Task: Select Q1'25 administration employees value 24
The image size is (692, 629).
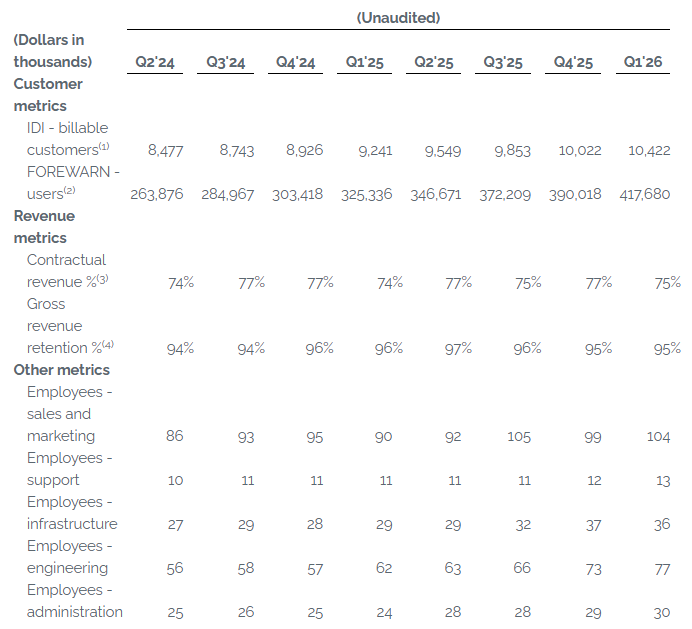Action: pyautogui.click(x=384, y=613)
